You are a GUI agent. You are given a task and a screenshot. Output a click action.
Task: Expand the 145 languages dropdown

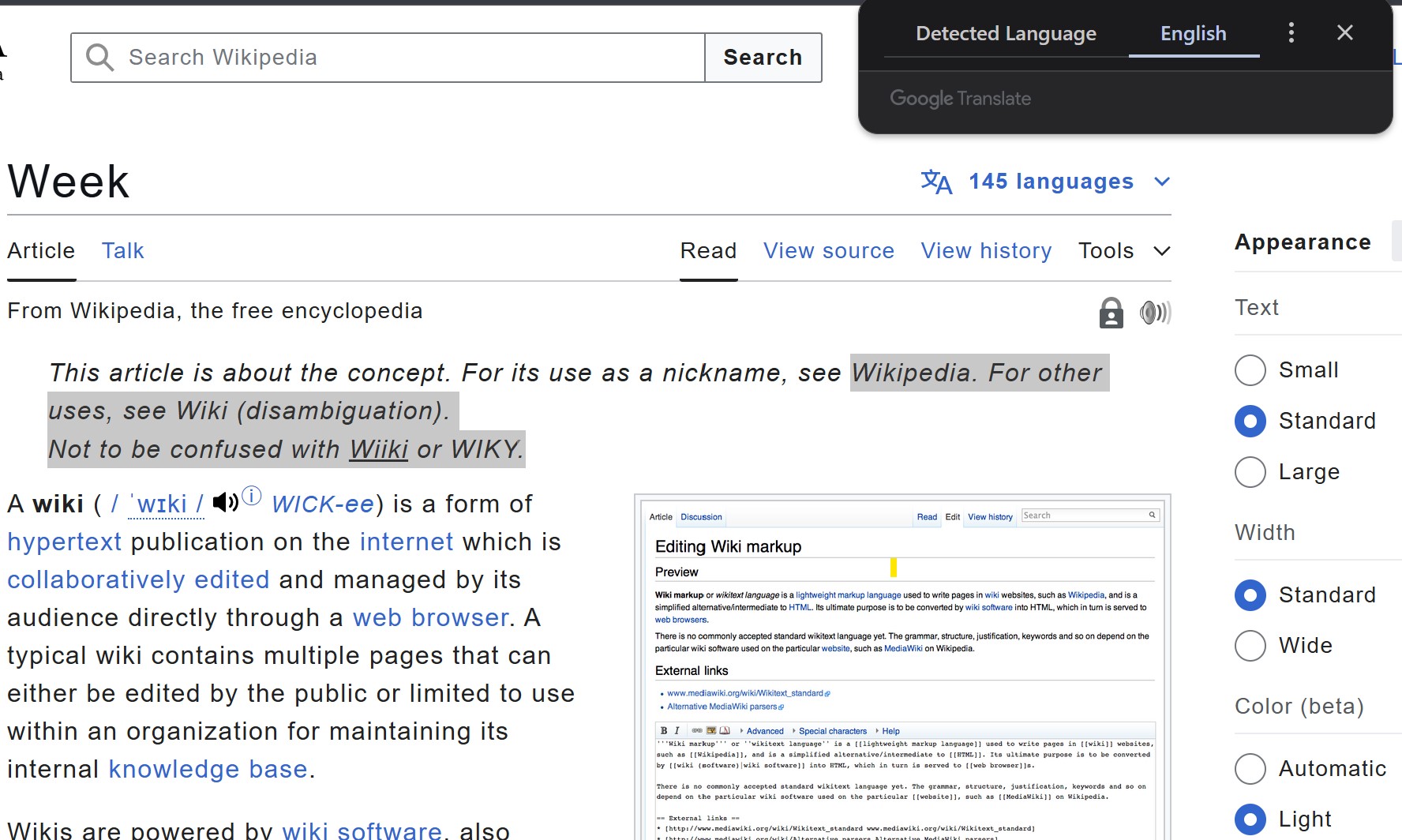click(x=1046, y=182)
